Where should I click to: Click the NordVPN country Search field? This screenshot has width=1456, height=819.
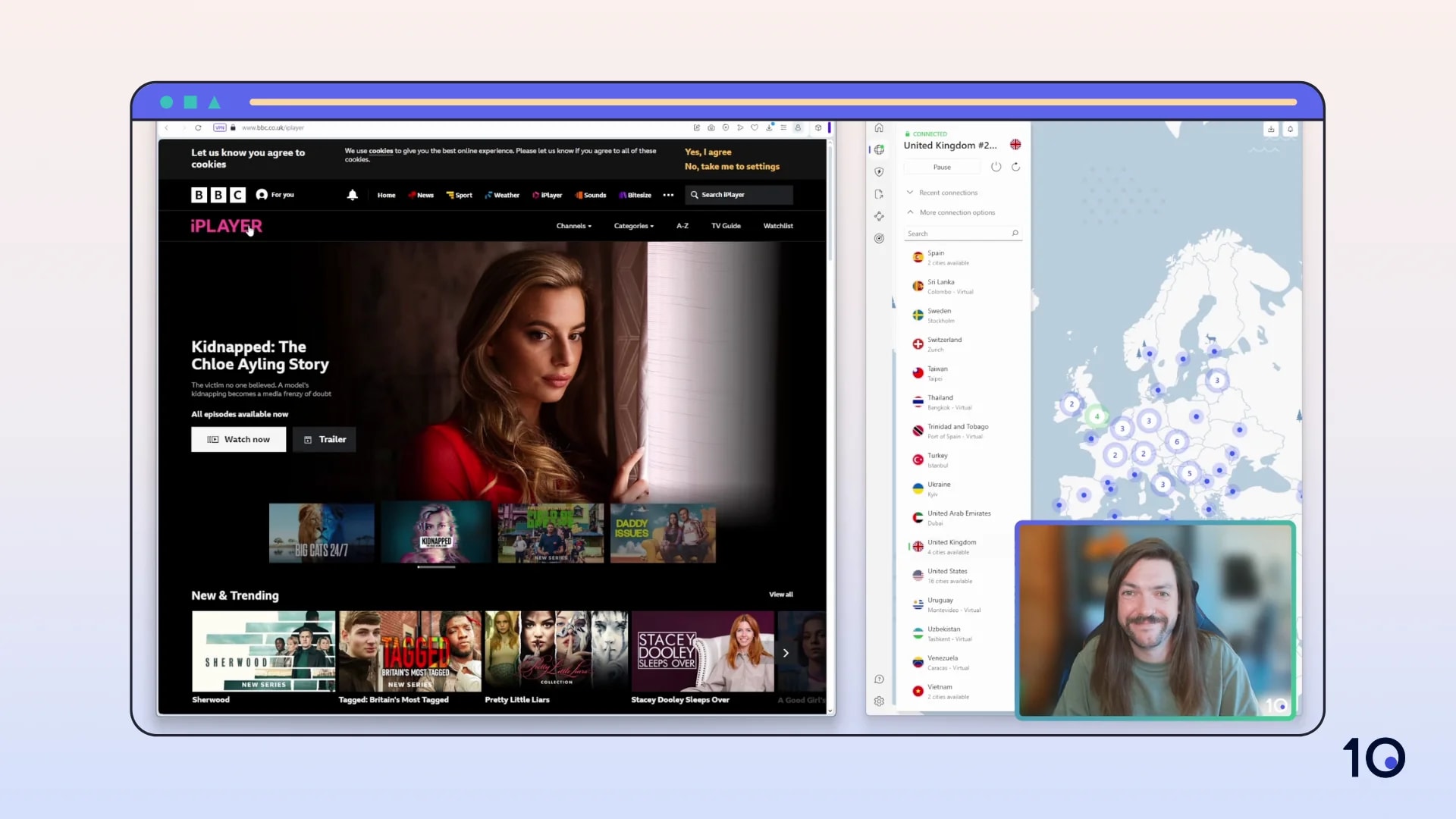963,234
